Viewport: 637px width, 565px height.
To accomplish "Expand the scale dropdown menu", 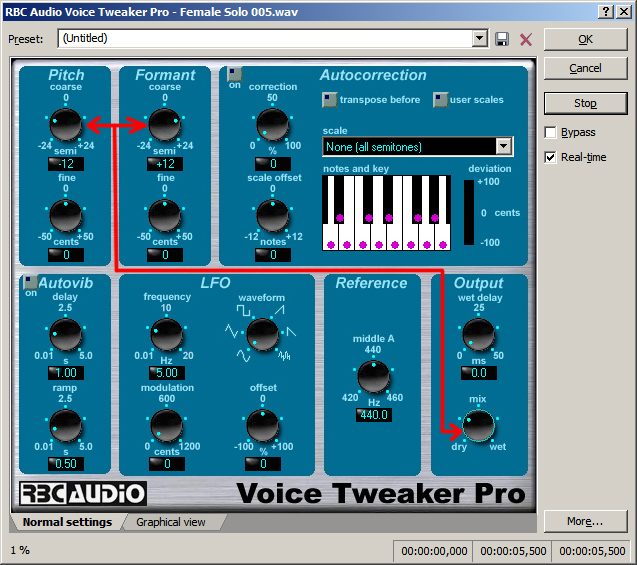I will [x=503, y=146].
